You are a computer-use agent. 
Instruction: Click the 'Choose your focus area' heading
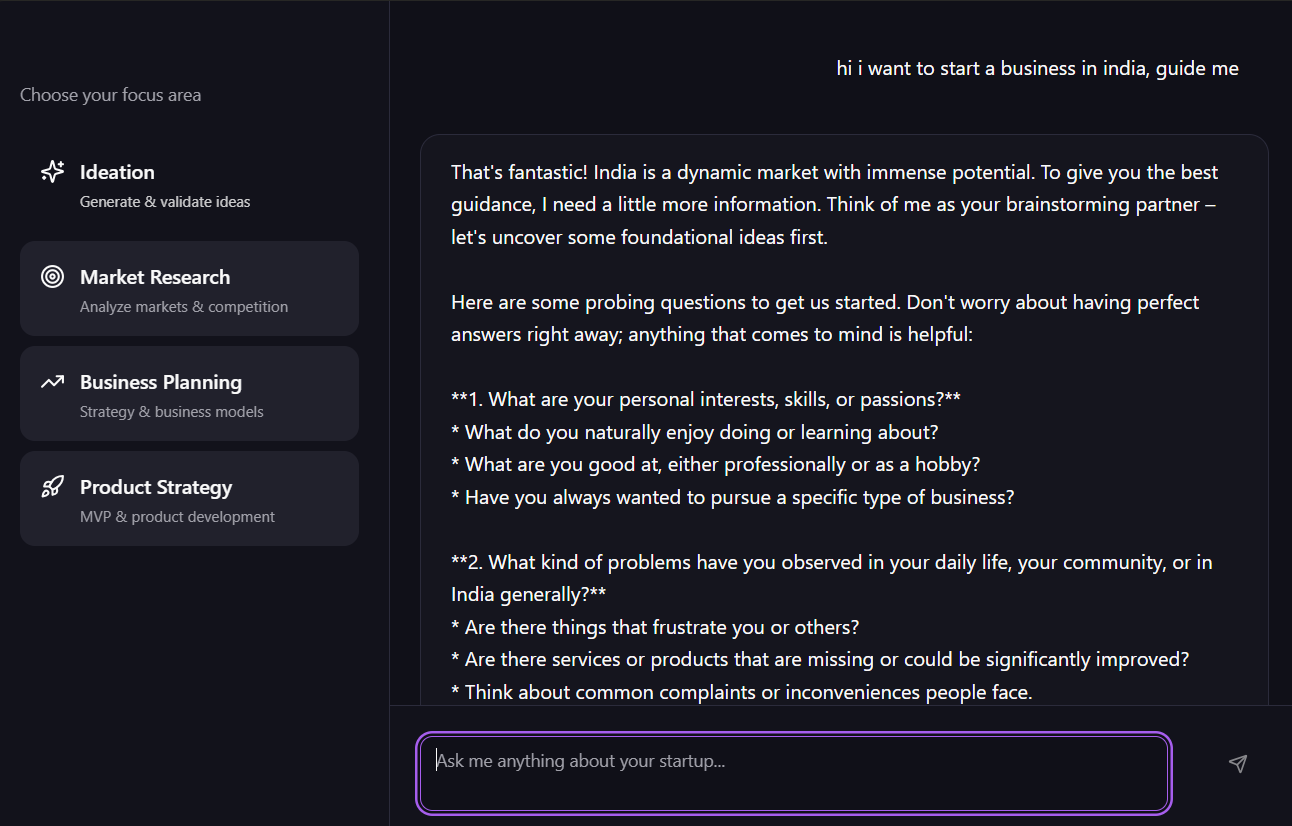[x=110, y=95]
